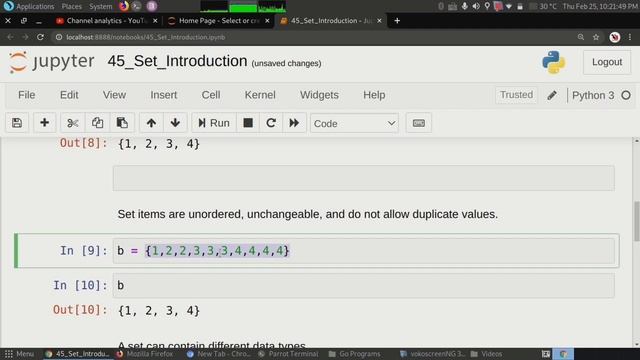Click into In [9] code cell
The width and height of the screenshot is (640, 360).
tap(364, 251)
